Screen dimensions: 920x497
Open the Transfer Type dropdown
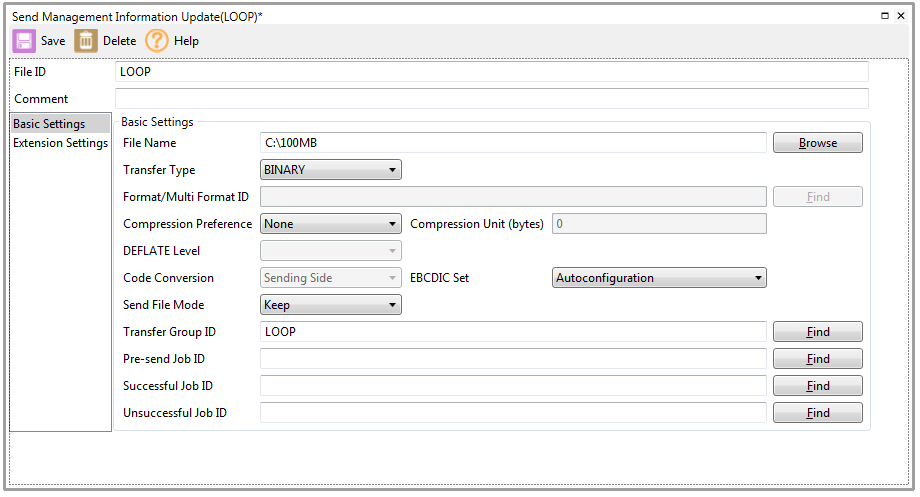point(330,170)
